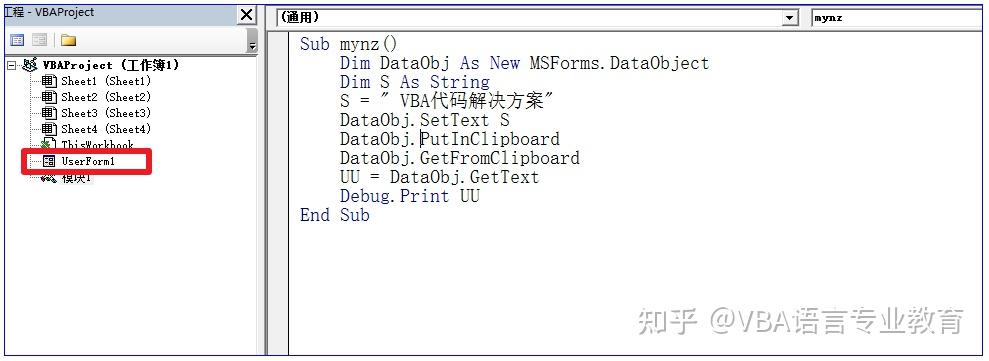Select the Sheet1 worksheet icon in tree
The height and width of the screenshot is (361, 989).
tap(50, 81)
